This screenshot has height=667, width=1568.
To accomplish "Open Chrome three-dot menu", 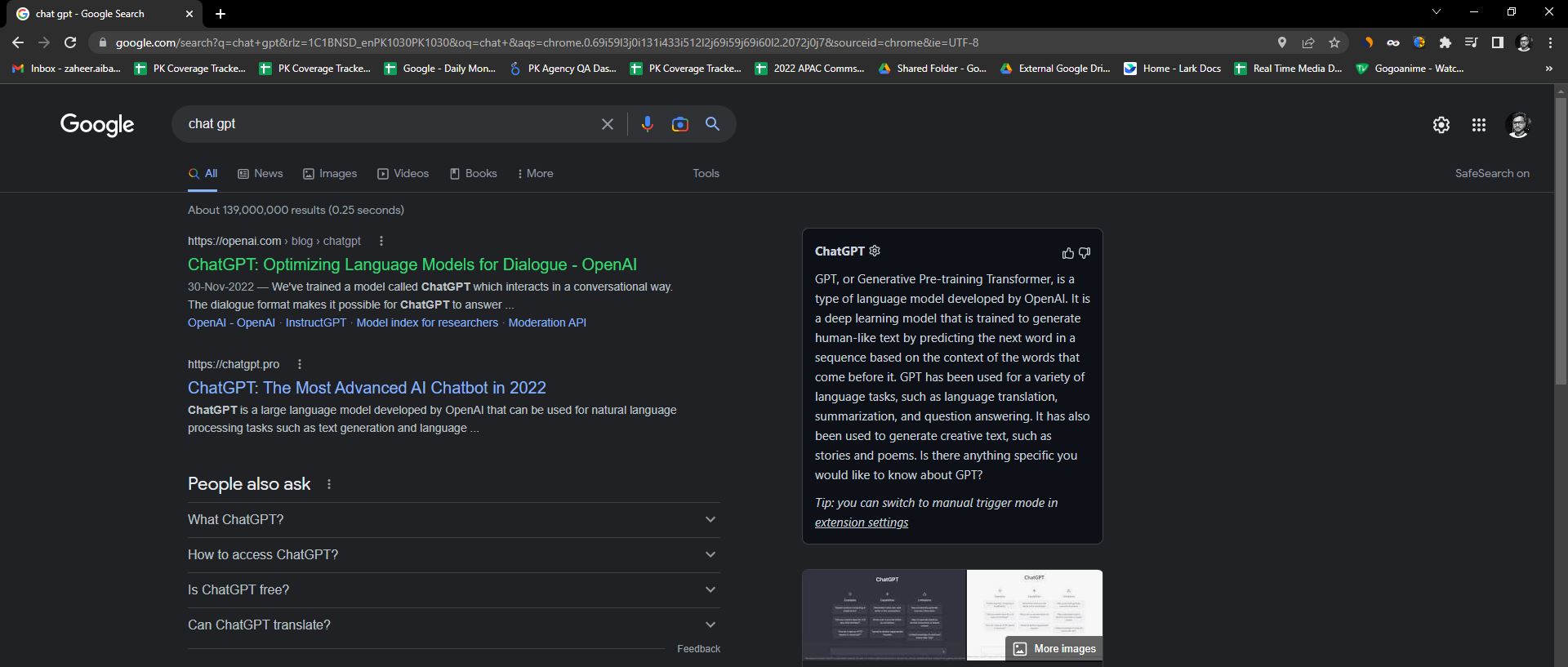I will tap(1550, 42).
